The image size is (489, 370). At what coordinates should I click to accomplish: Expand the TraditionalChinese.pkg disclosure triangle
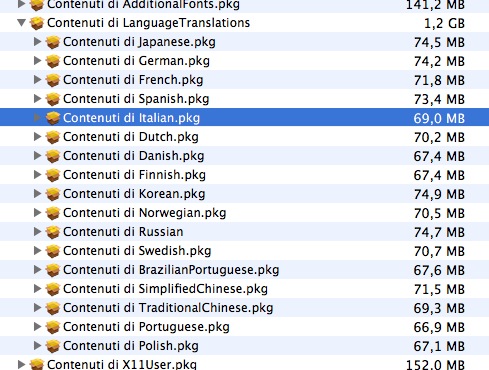(38, 308)
